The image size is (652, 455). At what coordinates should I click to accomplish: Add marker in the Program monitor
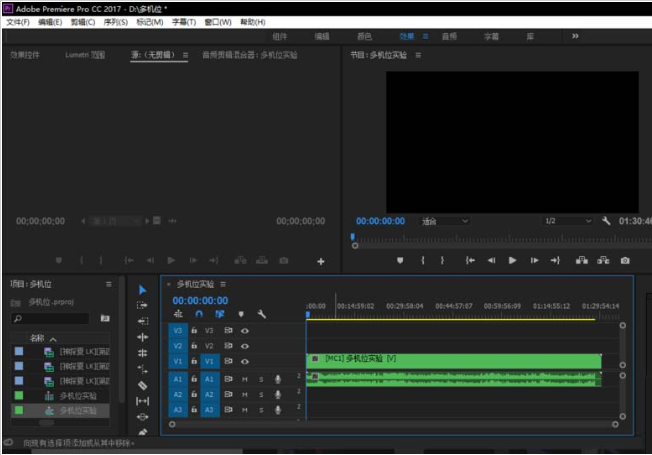point(400,260)
